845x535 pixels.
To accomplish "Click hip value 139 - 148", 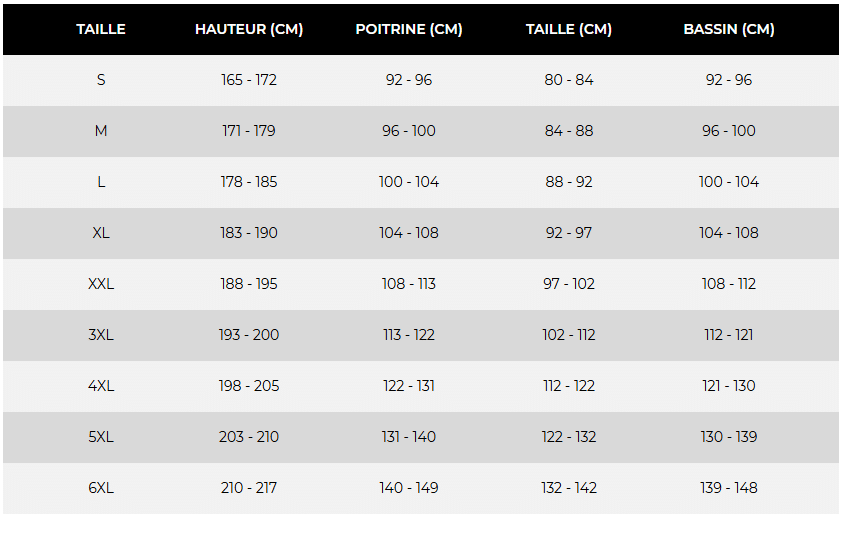I will point(729,488).
